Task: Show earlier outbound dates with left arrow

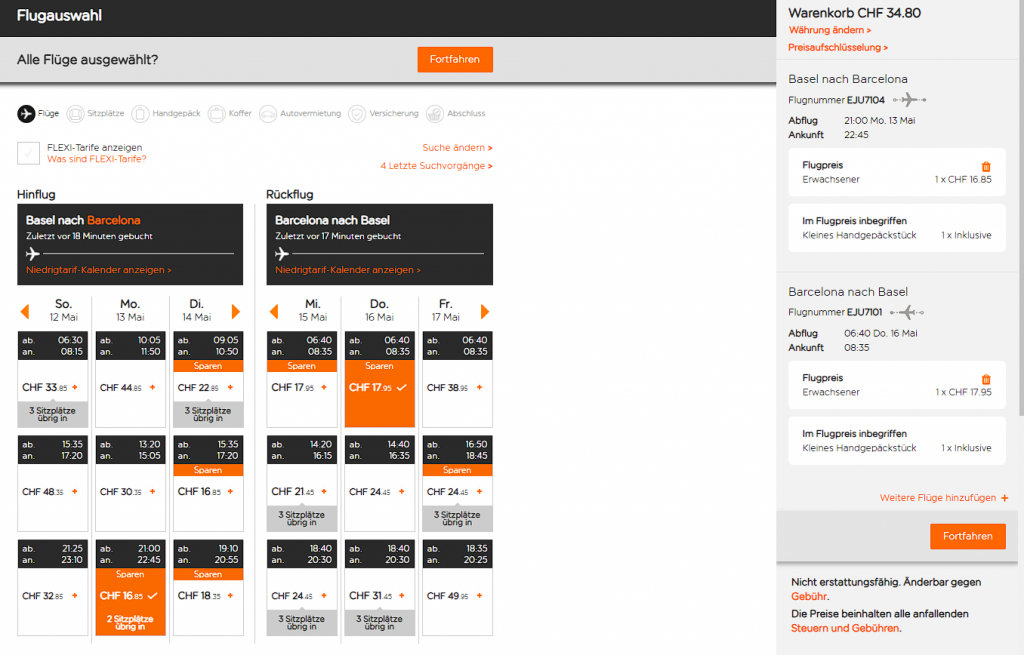Action: [25, 312]
